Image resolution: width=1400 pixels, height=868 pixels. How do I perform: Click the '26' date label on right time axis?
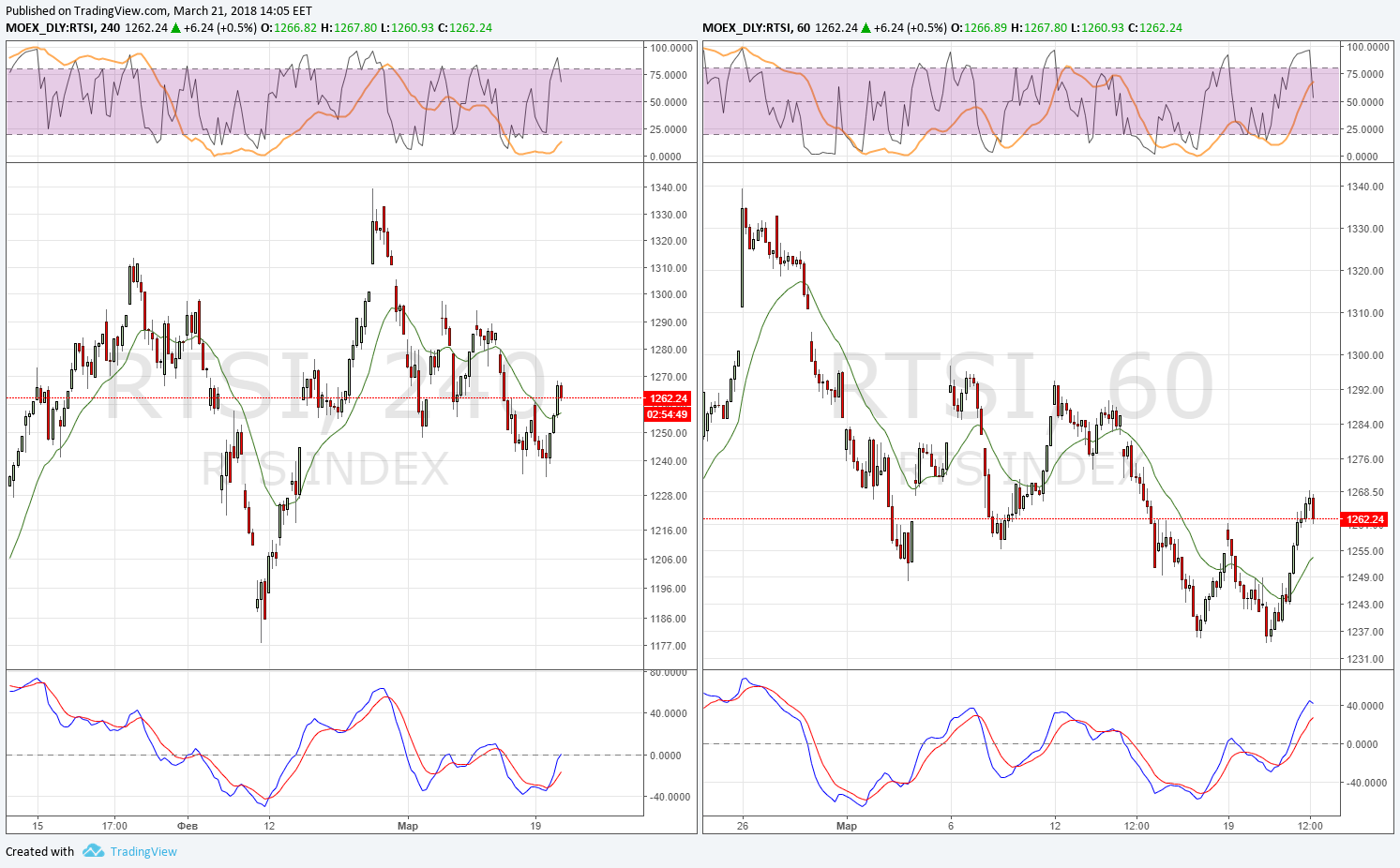743,826
